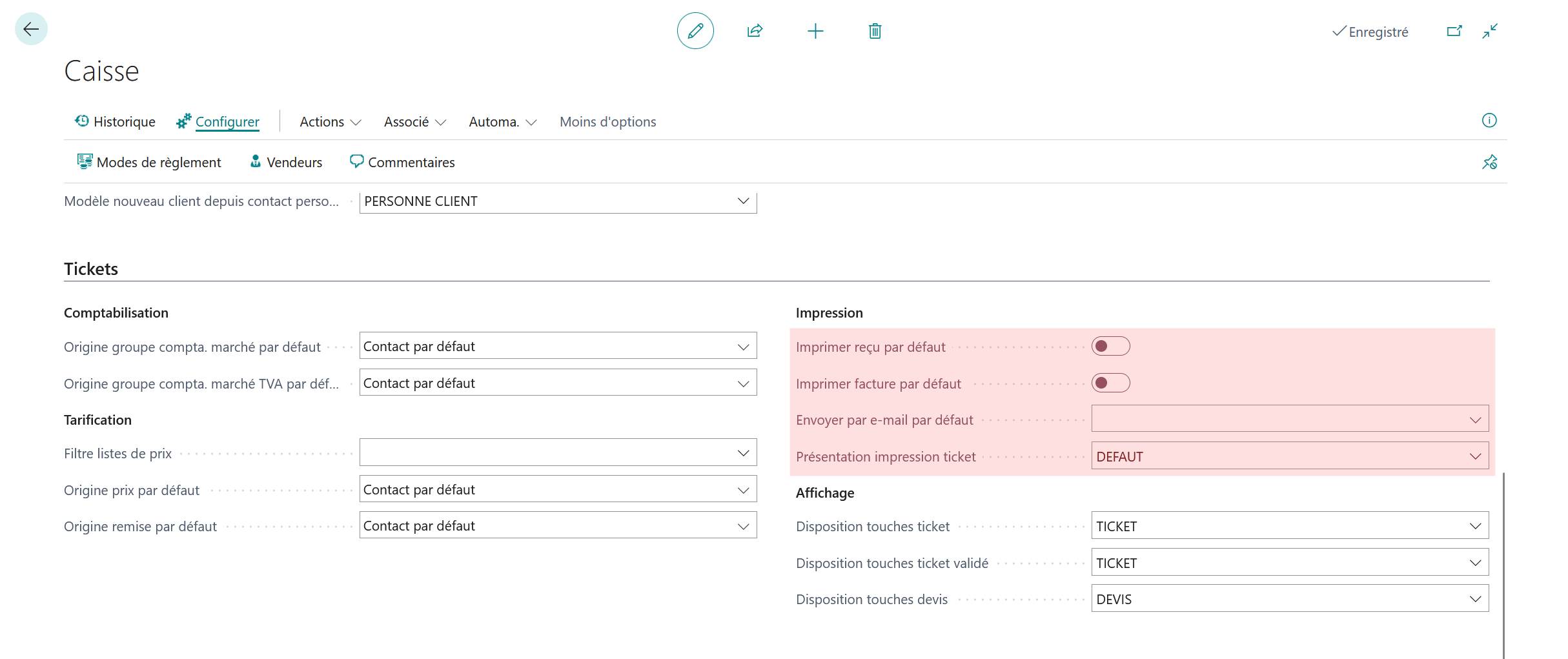This screenshot has width=1568, height=659.
Task: Open Filtre listes de prix field
Action: tap(558, 453)
